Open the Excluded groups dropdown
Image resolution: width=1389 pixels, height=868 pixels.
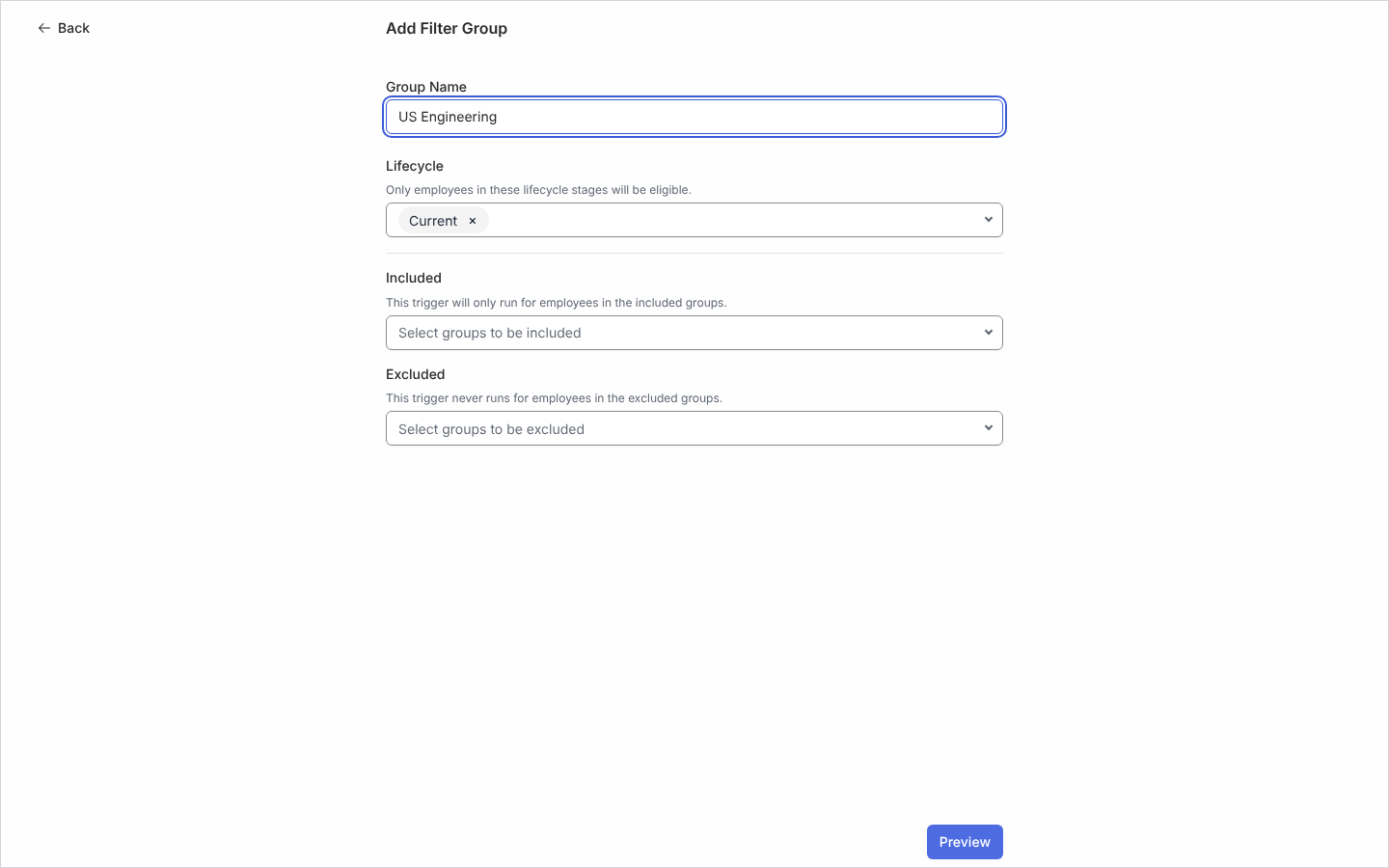tap(694, 428)
